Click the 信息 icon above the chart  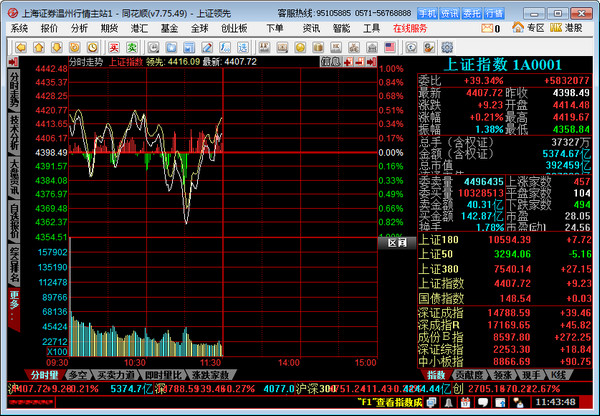click(331, 61)
